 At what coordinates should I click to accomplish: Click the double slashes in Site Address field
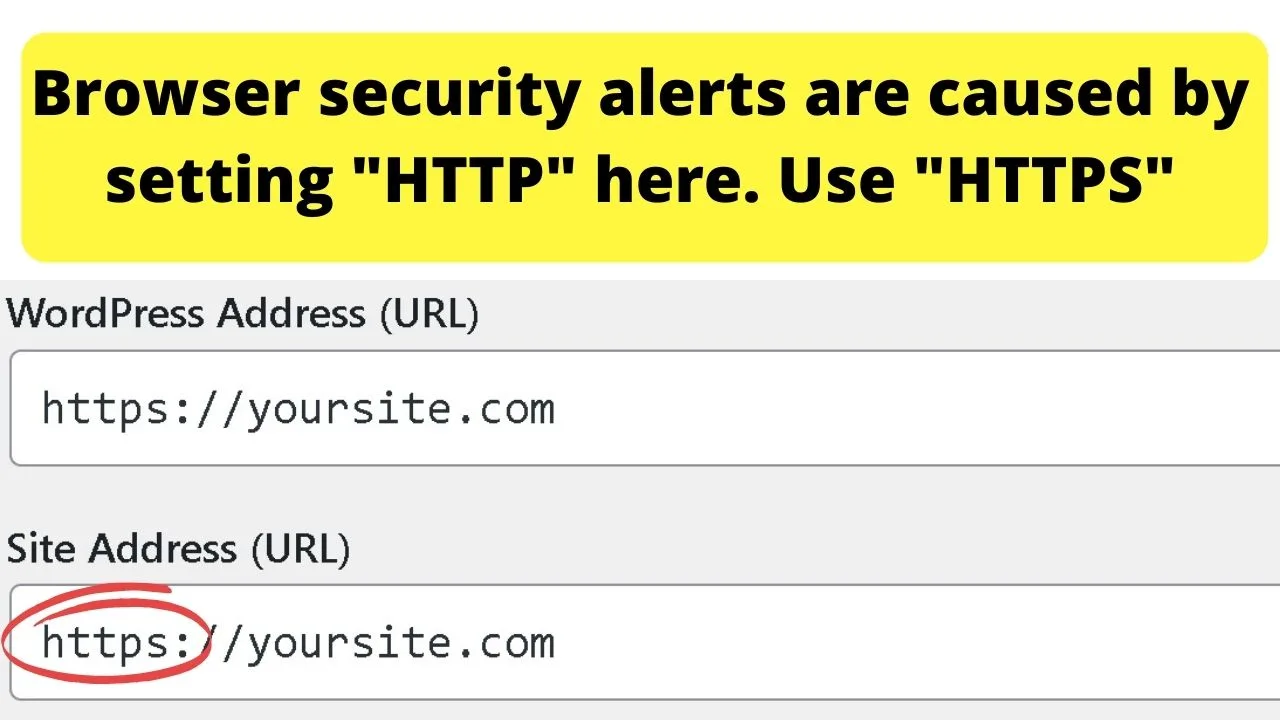220,643
